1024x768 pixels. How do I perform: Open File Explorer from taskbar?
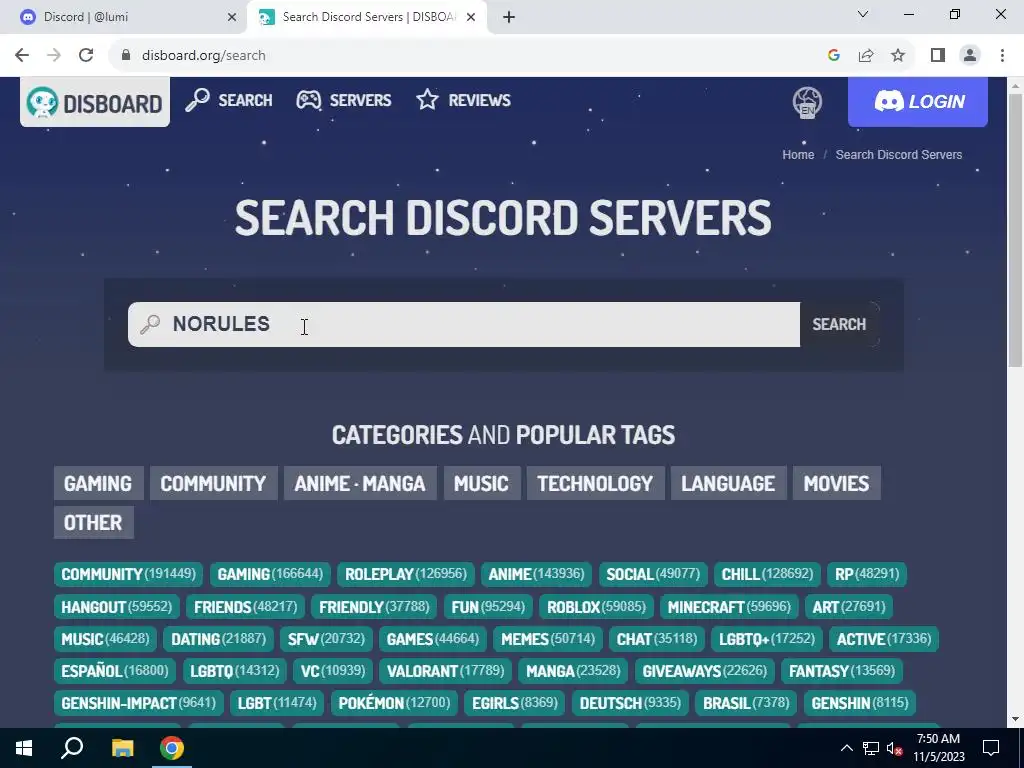(x=121, y=748)
